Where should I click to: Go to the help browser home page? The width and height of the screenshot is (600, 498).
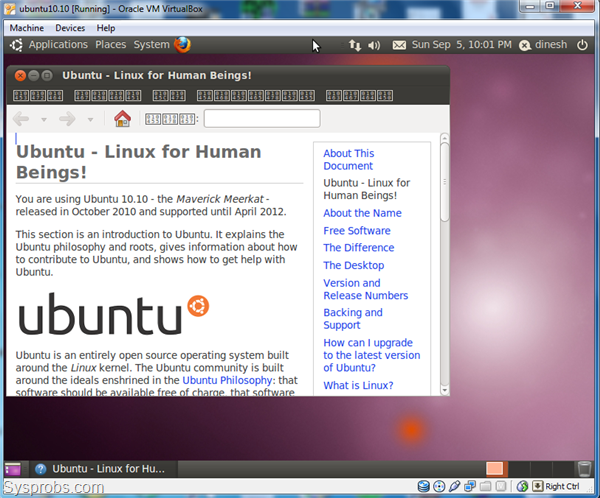click(x=122, y=118)
